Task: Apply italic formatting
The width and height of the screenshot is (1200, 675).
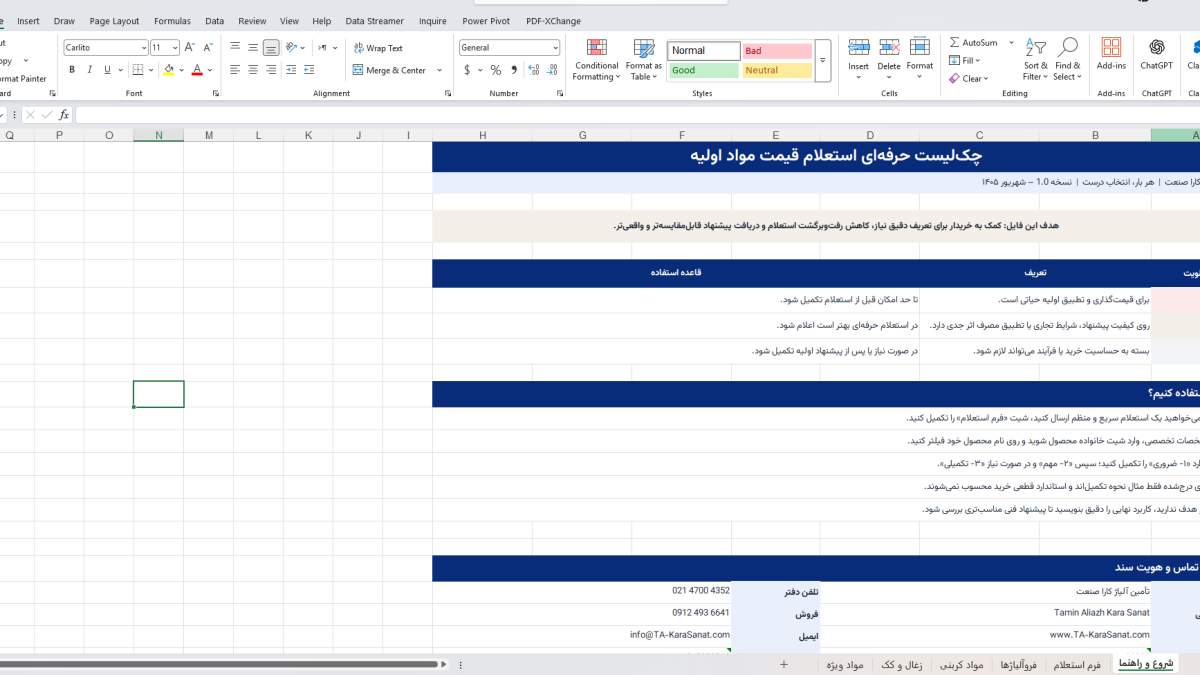Action: tap(90, 70)
